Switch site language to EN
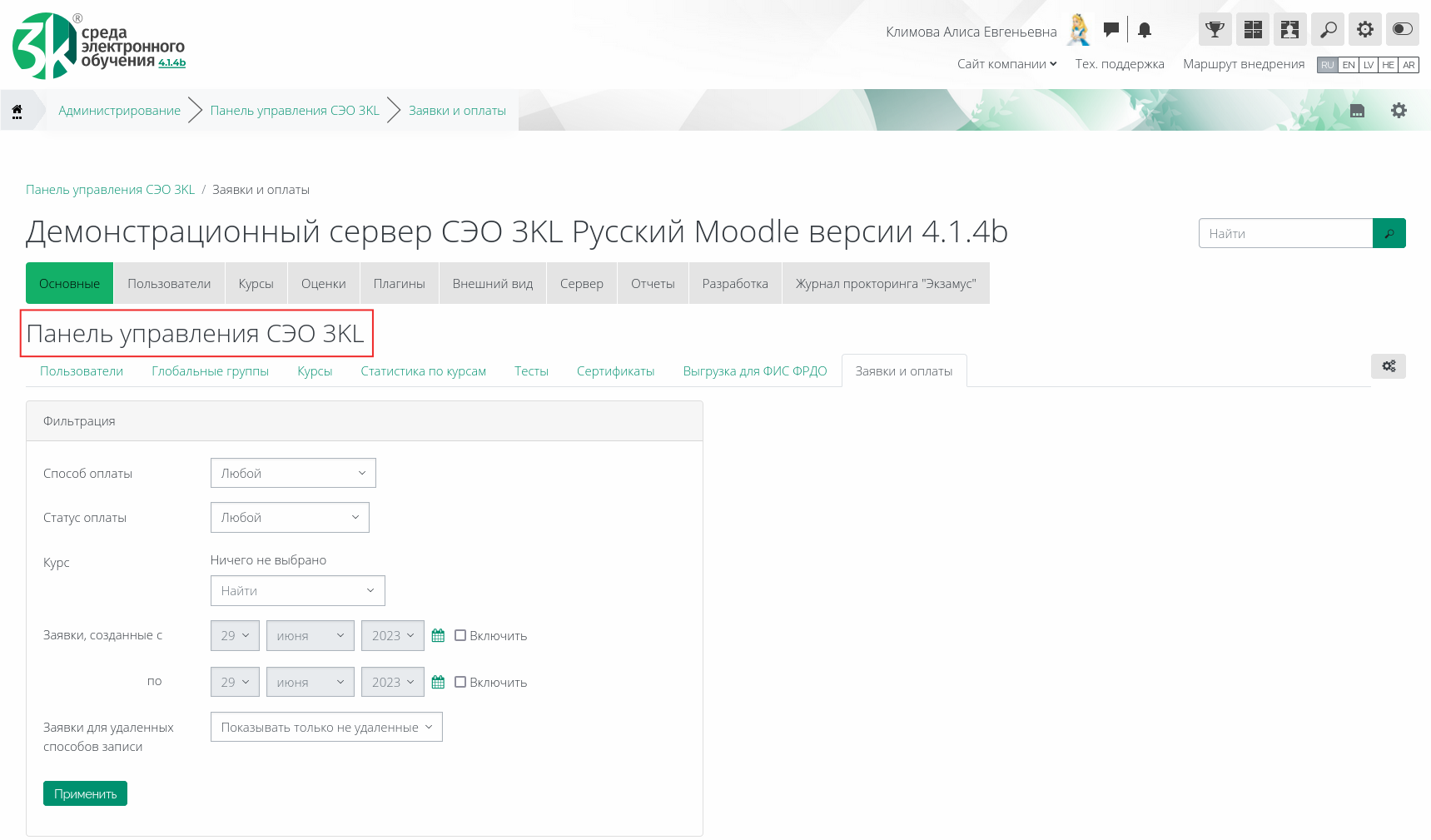The image size is (1431, 840). point(1349,65)
